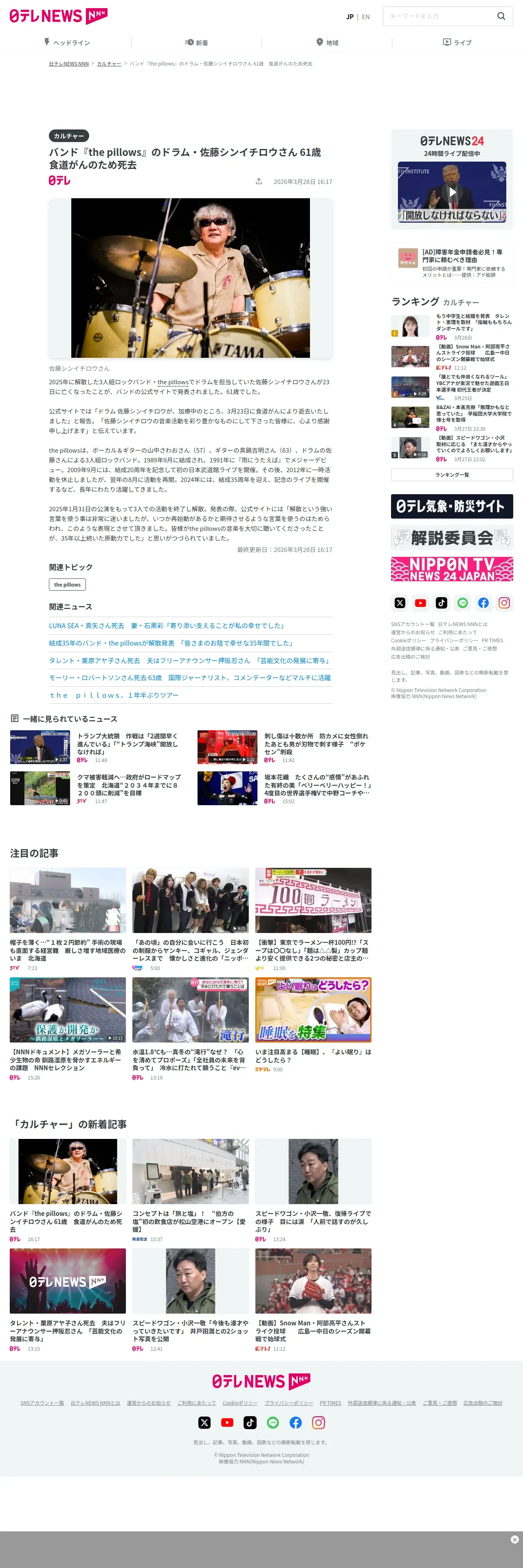523x1568 pixels.
Task: Open the TikTok icon in the sidebar
Action: pyautogui.click(x=442, y=602)
